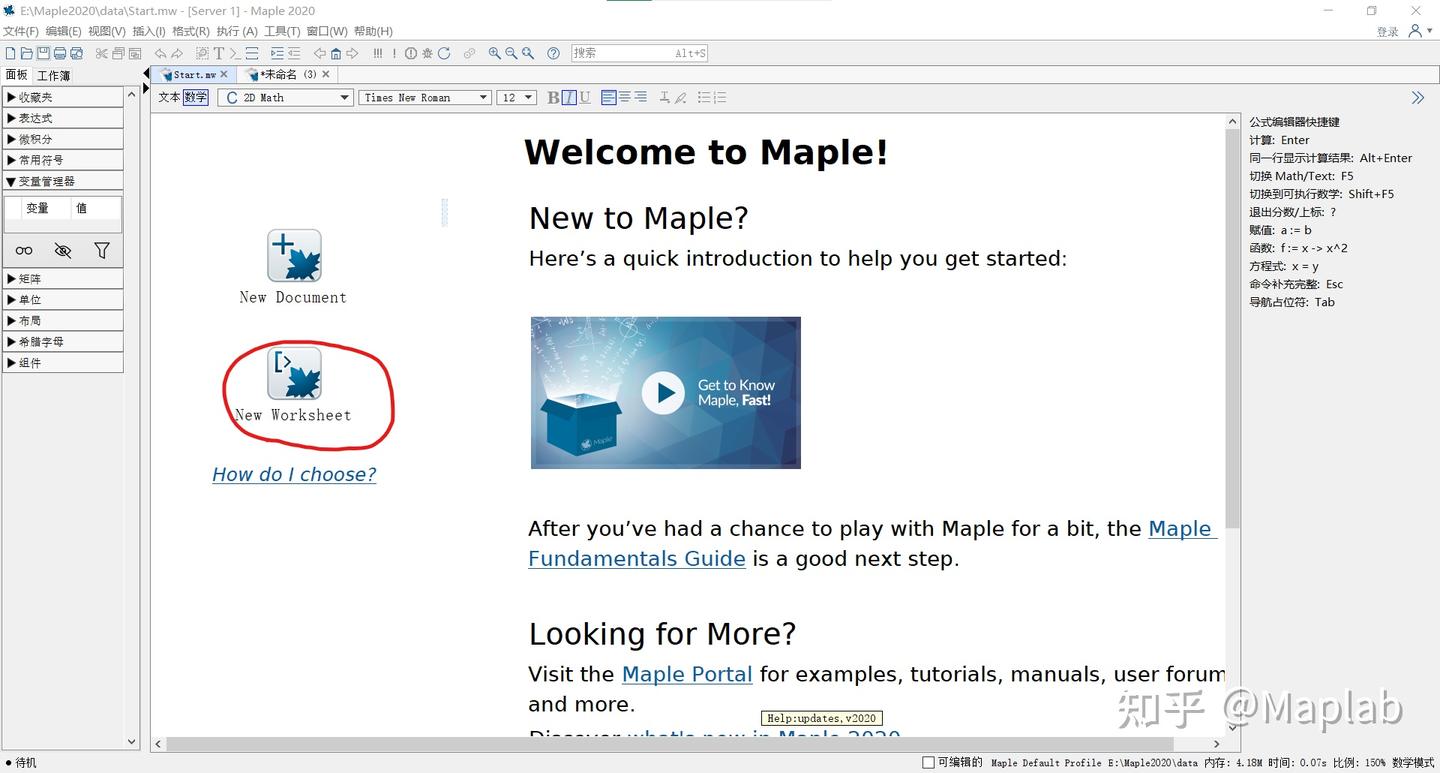Apply a filter in the 变量管理器 panel
Viewport: 1440px width, 773px height.
pos(102,250)
